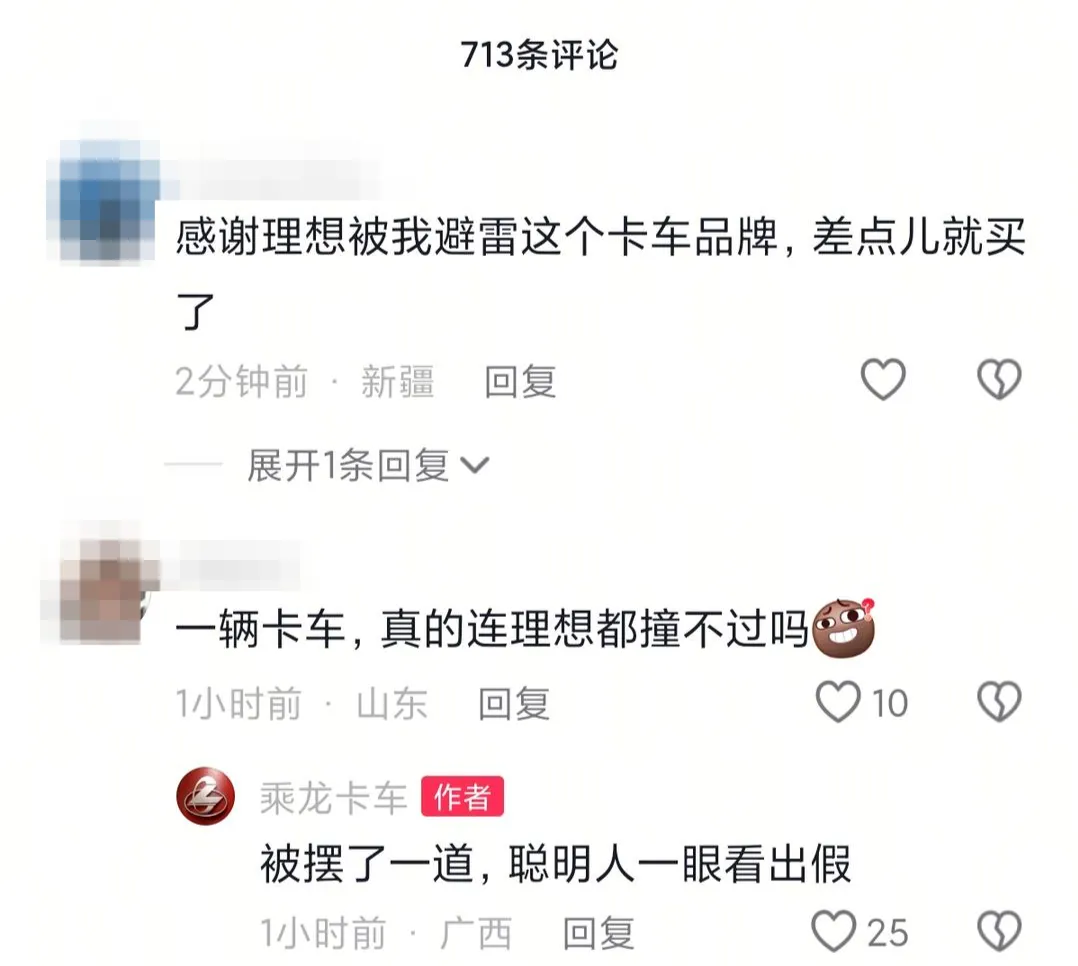Open comment text 一辆卡车，真的连理想都撞不过吗

pyautogui.click(x=492, y=628)
